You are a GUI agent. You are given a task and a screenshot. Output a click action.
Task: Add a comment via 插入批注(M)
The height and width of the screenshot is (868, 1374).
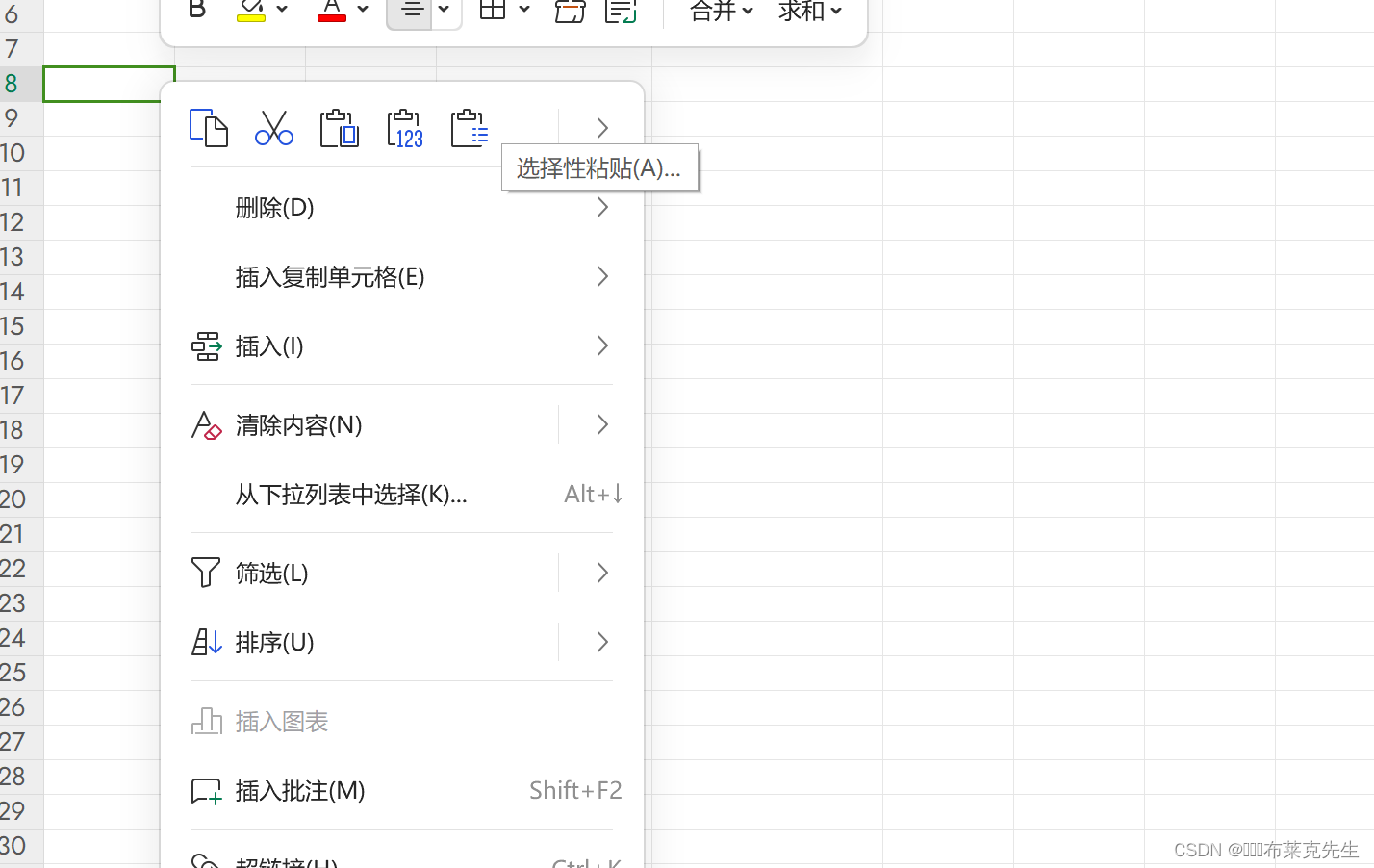point(402,791)
